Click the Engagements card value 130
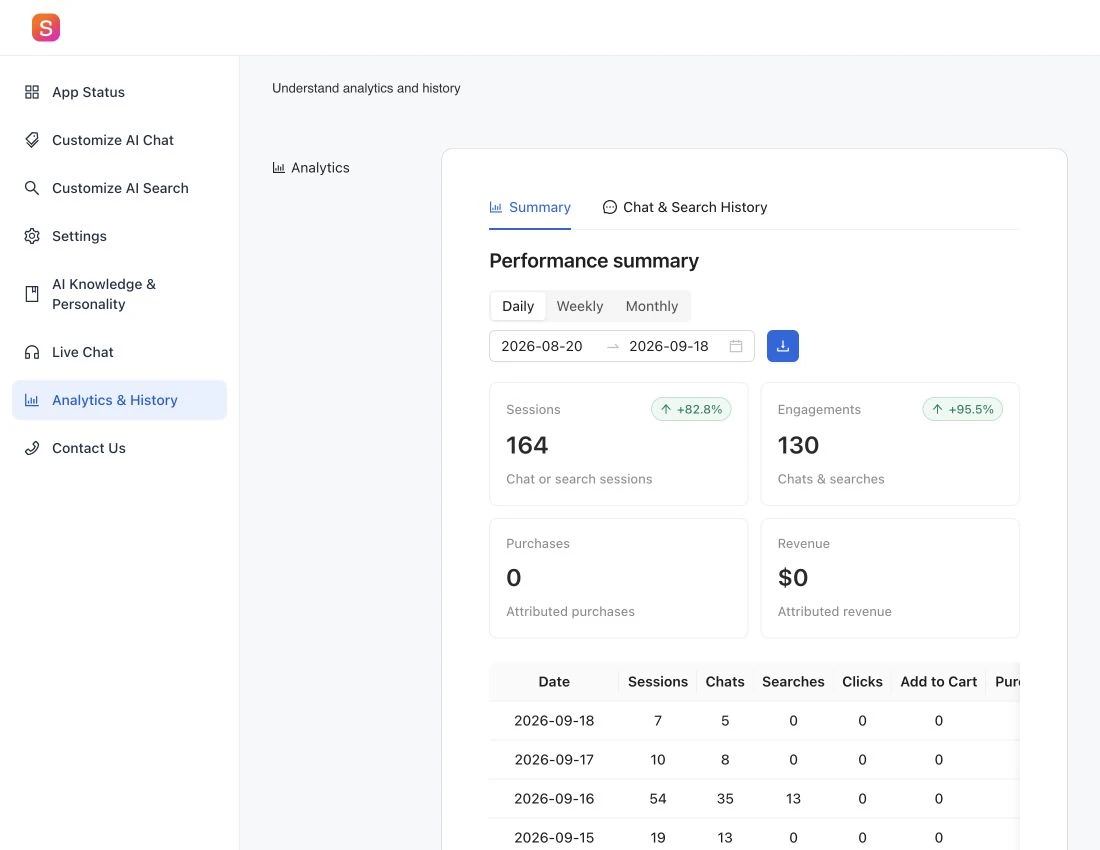This screenshot has height=850, width=1100. [x=798, y=445]
